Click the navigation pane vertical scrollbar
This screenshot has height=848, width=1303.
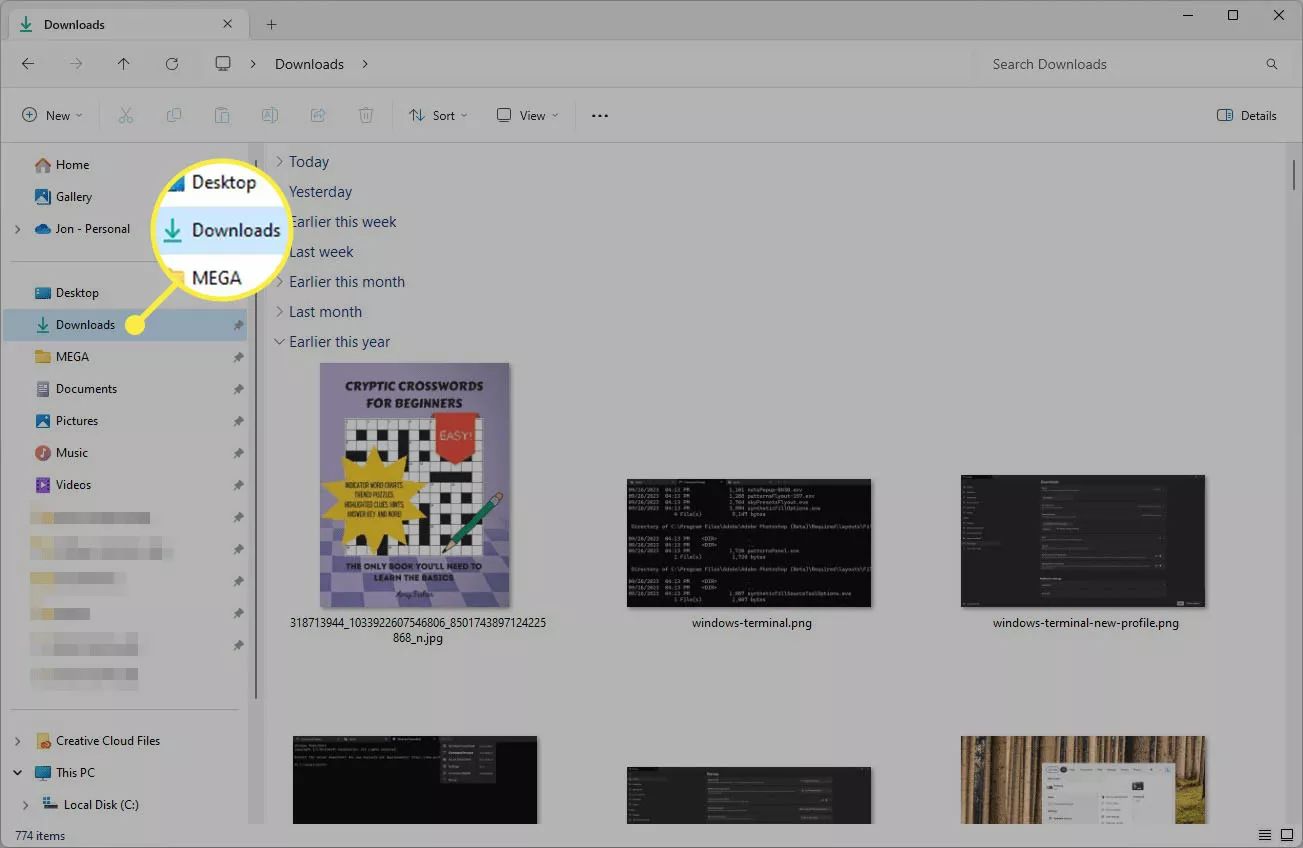[256, 430]
